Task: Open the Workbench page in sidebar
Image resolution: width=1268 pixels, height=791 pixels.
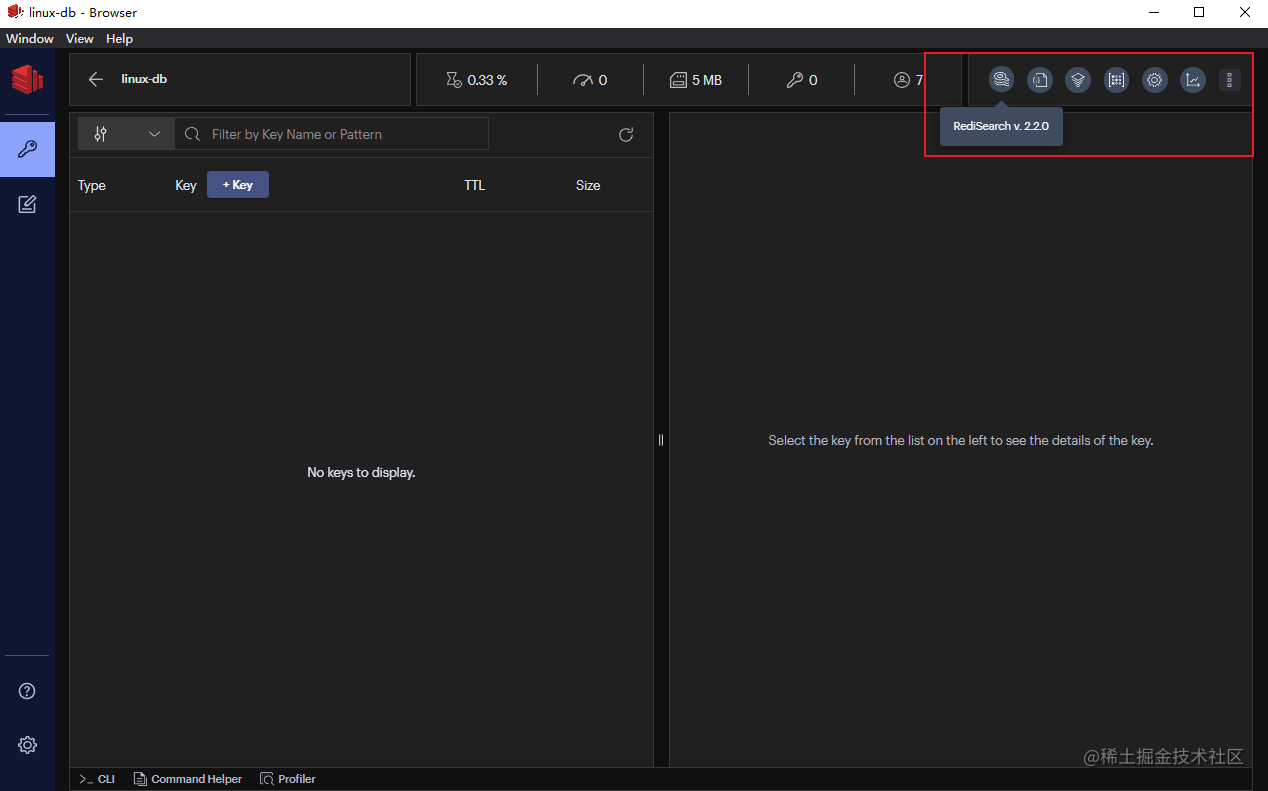Action: pos(28,204)
